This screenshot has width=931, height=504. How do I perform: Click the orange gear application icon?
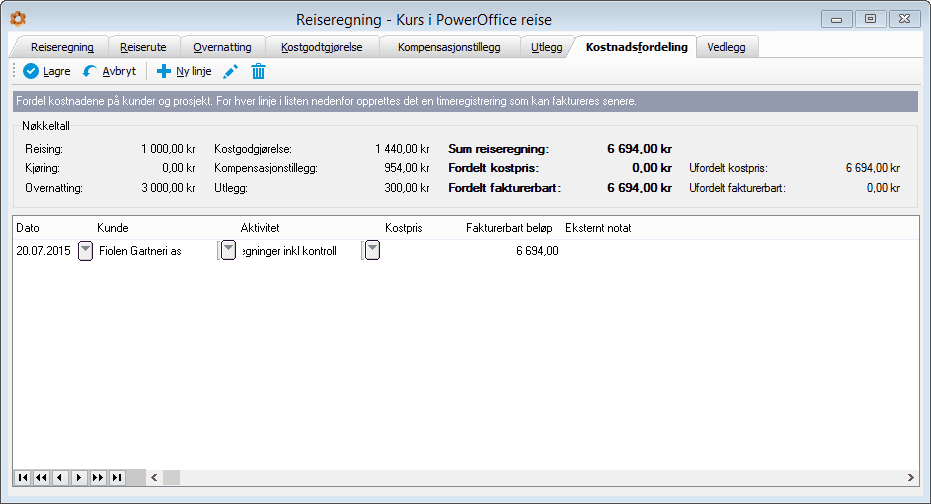point(18,19)
